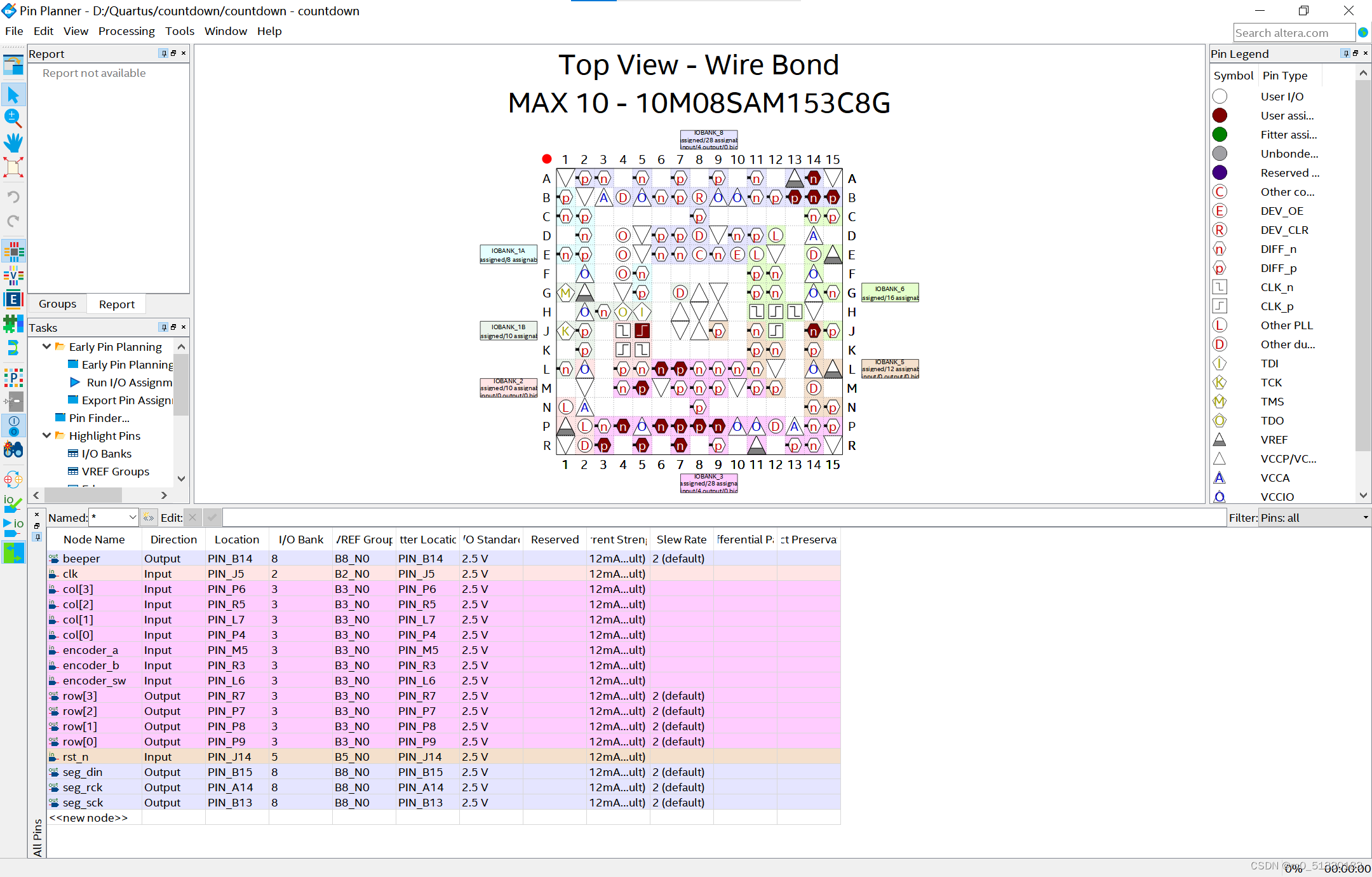
Task: Click the P pin grid icon
Action: (13, 377)
